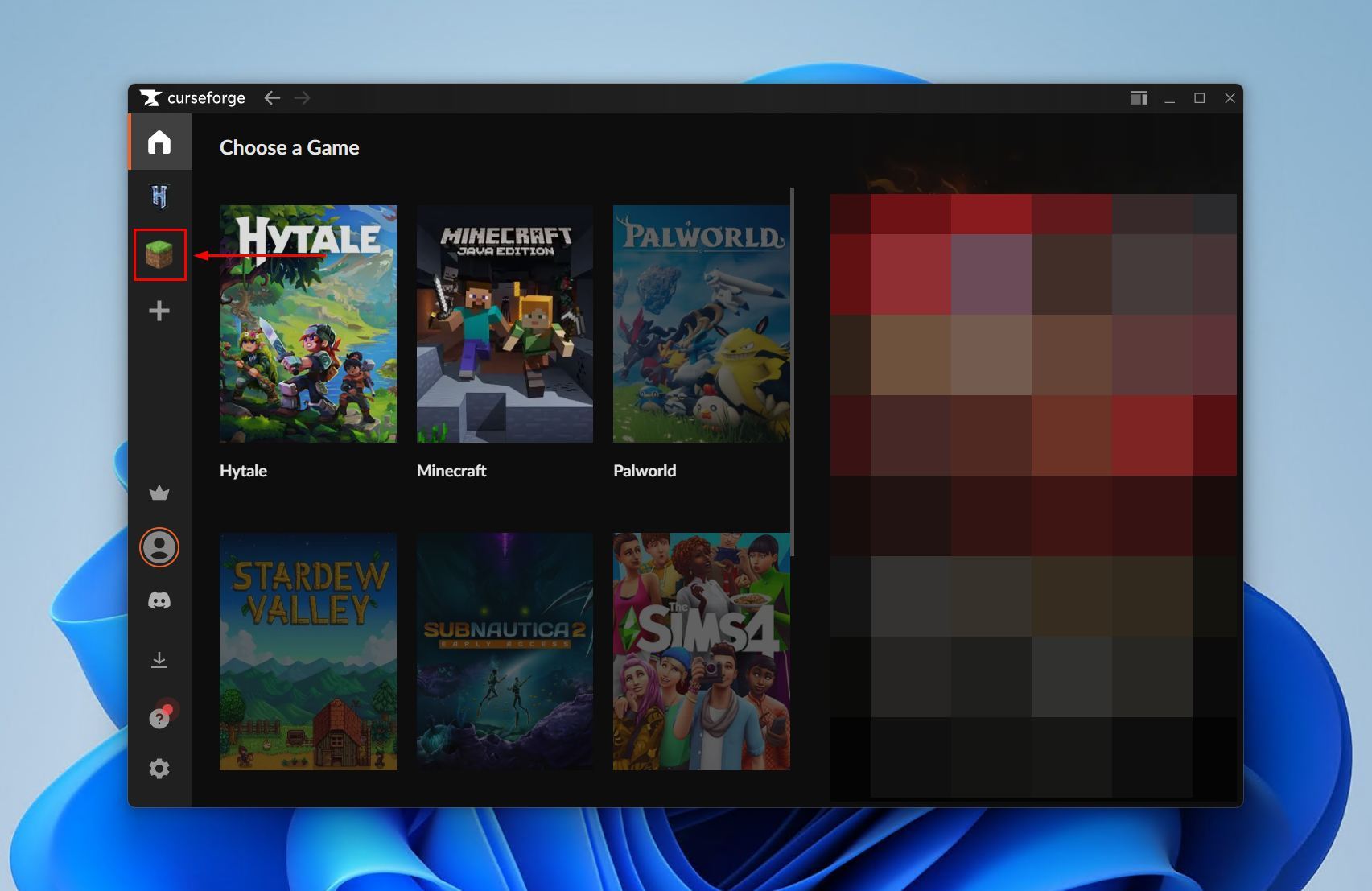Click the game list scrollbar
Viewport: 1372px width, 891px height.
(x=793, y=372)
